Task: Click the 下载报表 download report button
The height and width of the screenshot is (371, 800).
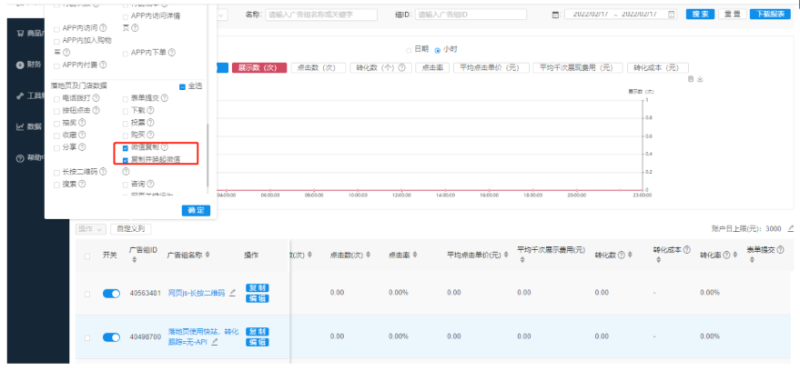Action: pos(770,14)
